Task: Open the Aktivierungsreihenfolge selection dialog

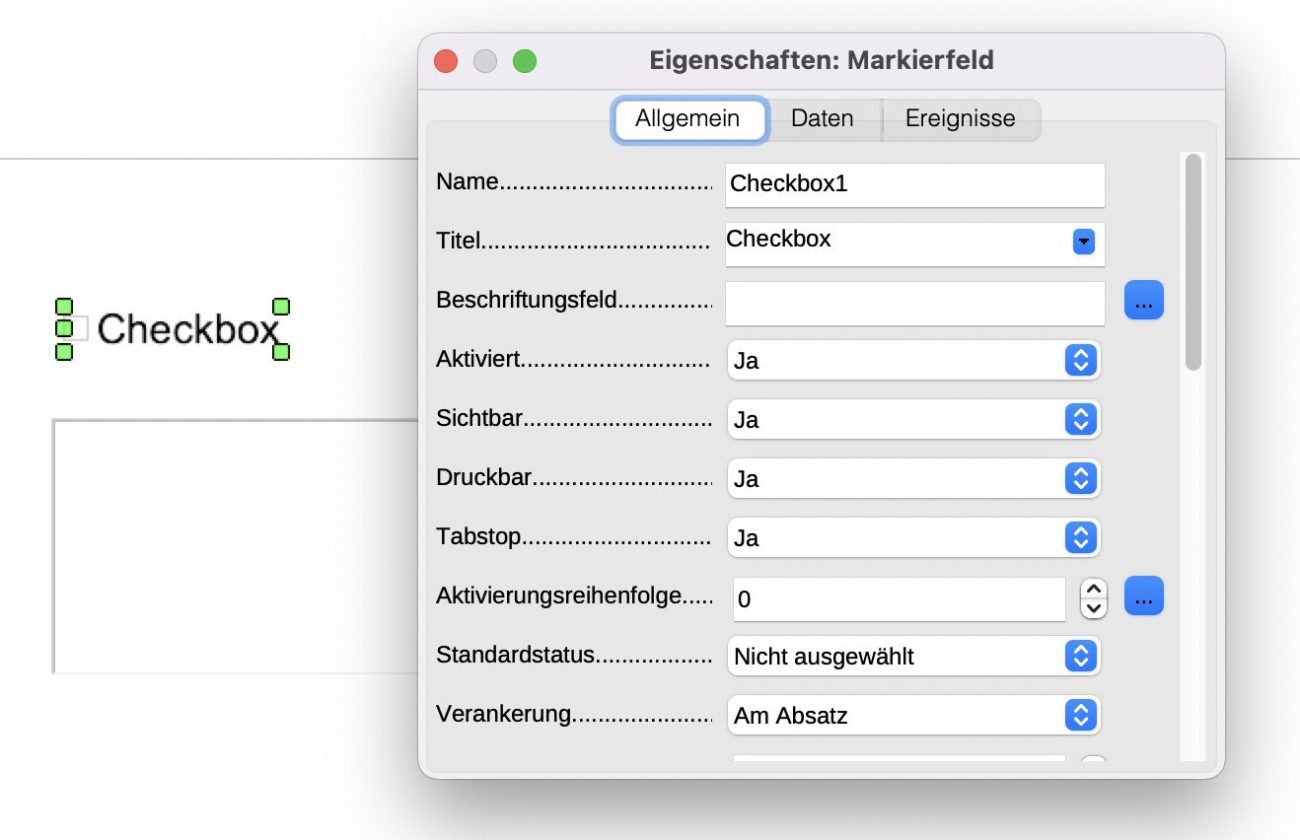Action: coord(1143,595)
